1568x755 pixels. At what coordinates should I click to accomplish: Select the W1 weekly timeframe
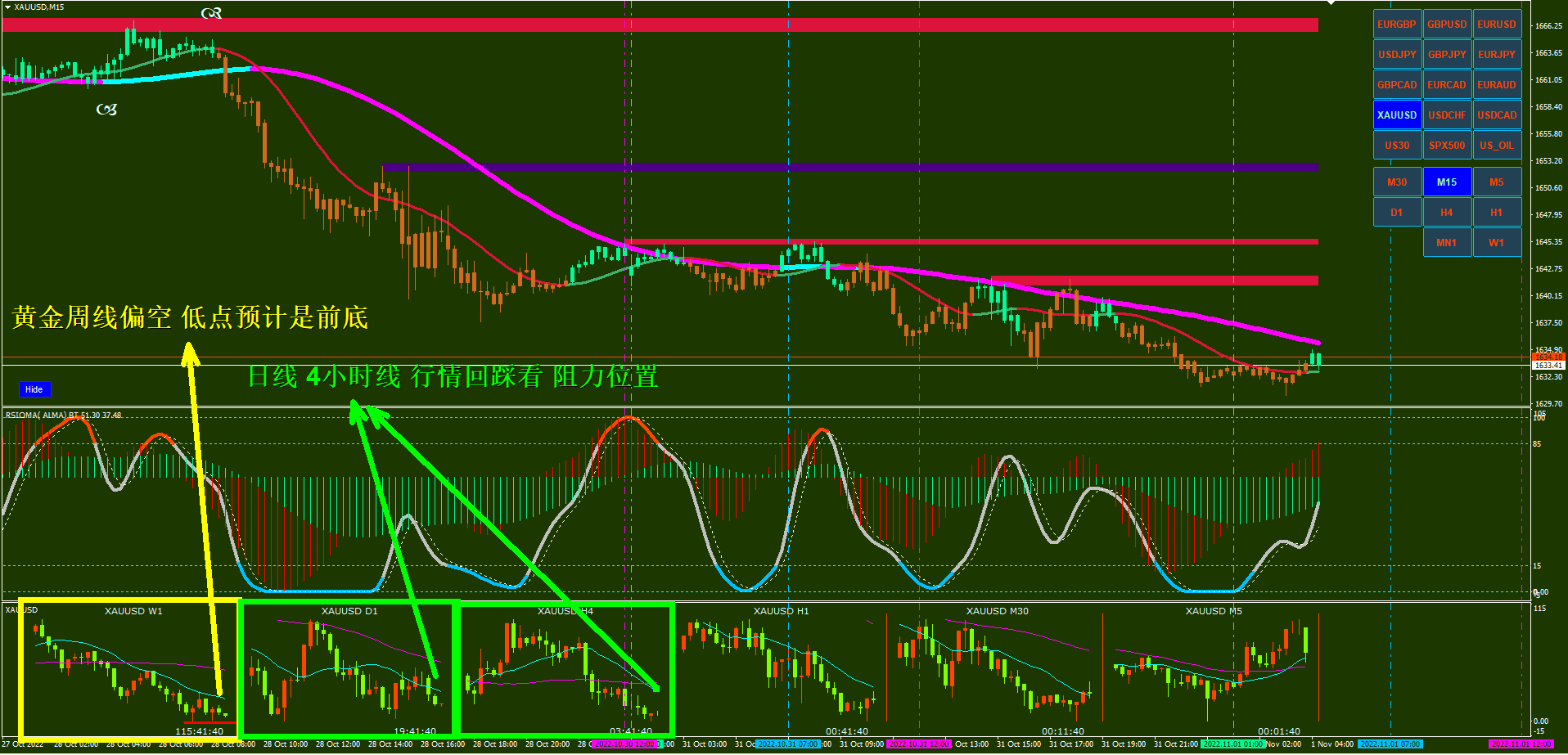(x=1497, y=243)
